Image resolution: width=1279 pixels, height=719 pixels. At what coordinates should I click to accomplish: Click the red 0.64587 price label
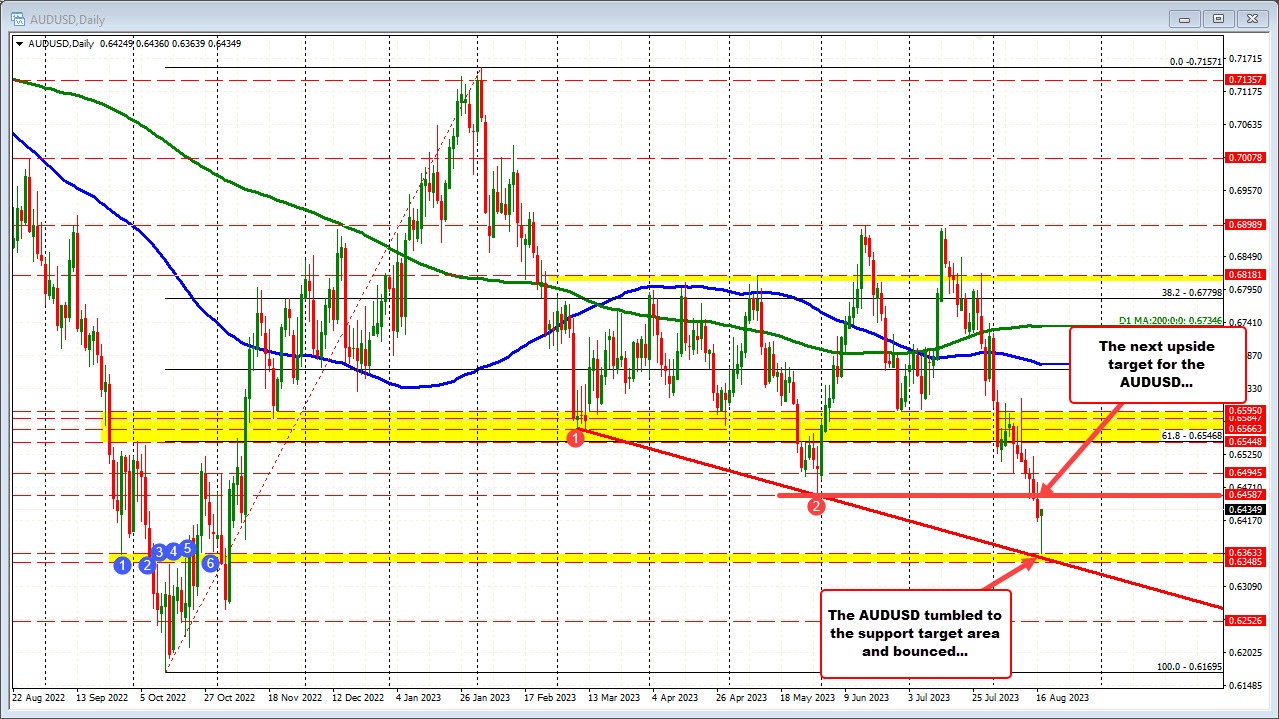[1244, 494]
